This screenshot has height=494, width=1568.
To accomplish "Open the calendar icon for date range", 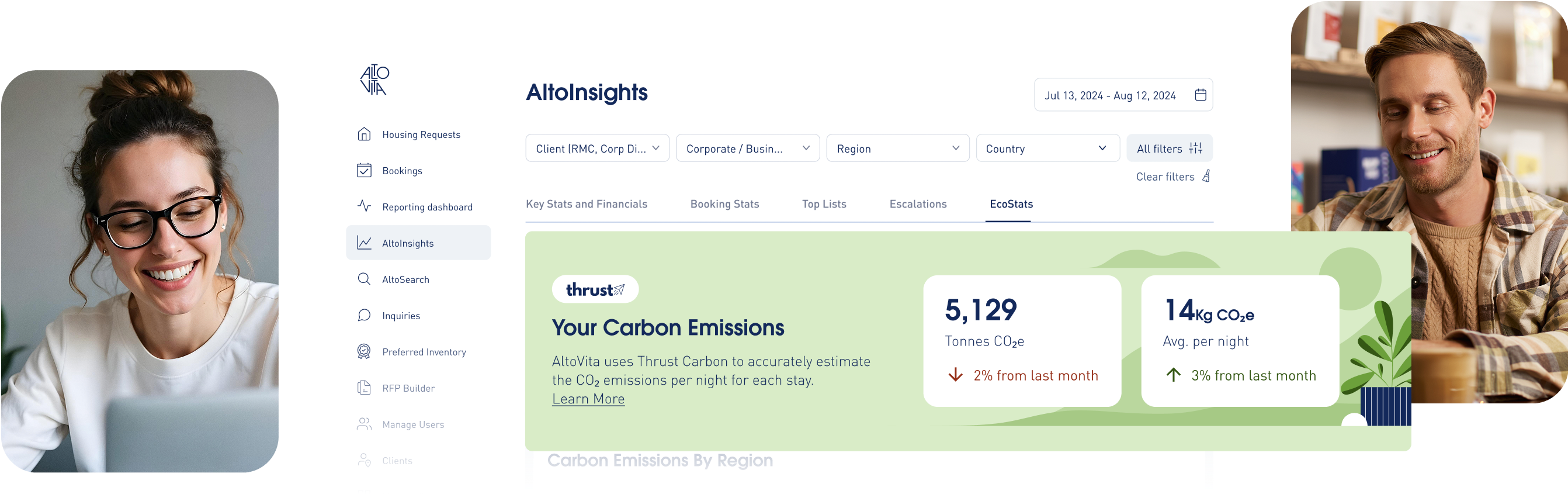I will coord(1200,94).
